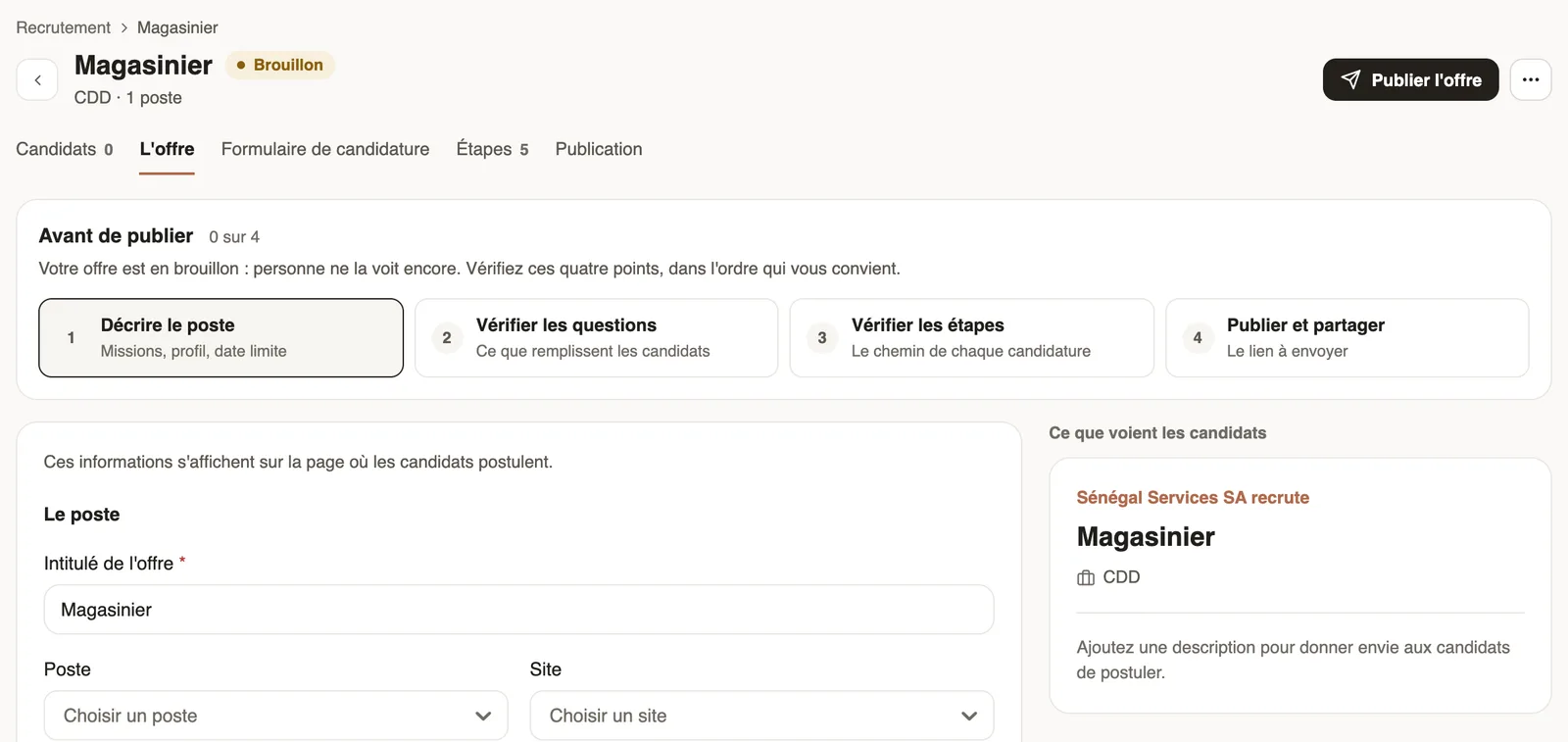Select step Décrire le poste
This screenshot has width=1568, height=742.
click(221, 337)
